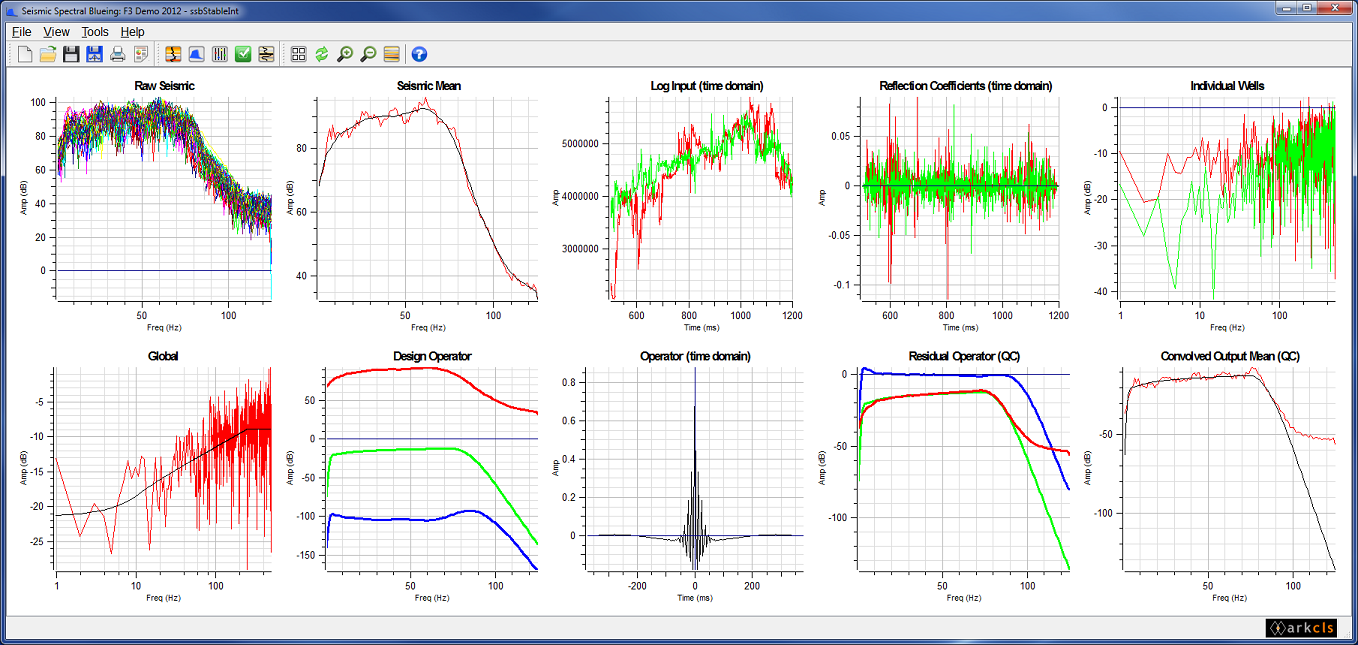The image size is (1358, 645).
Task: Print using the printer icon
Action: coord(118,54)
